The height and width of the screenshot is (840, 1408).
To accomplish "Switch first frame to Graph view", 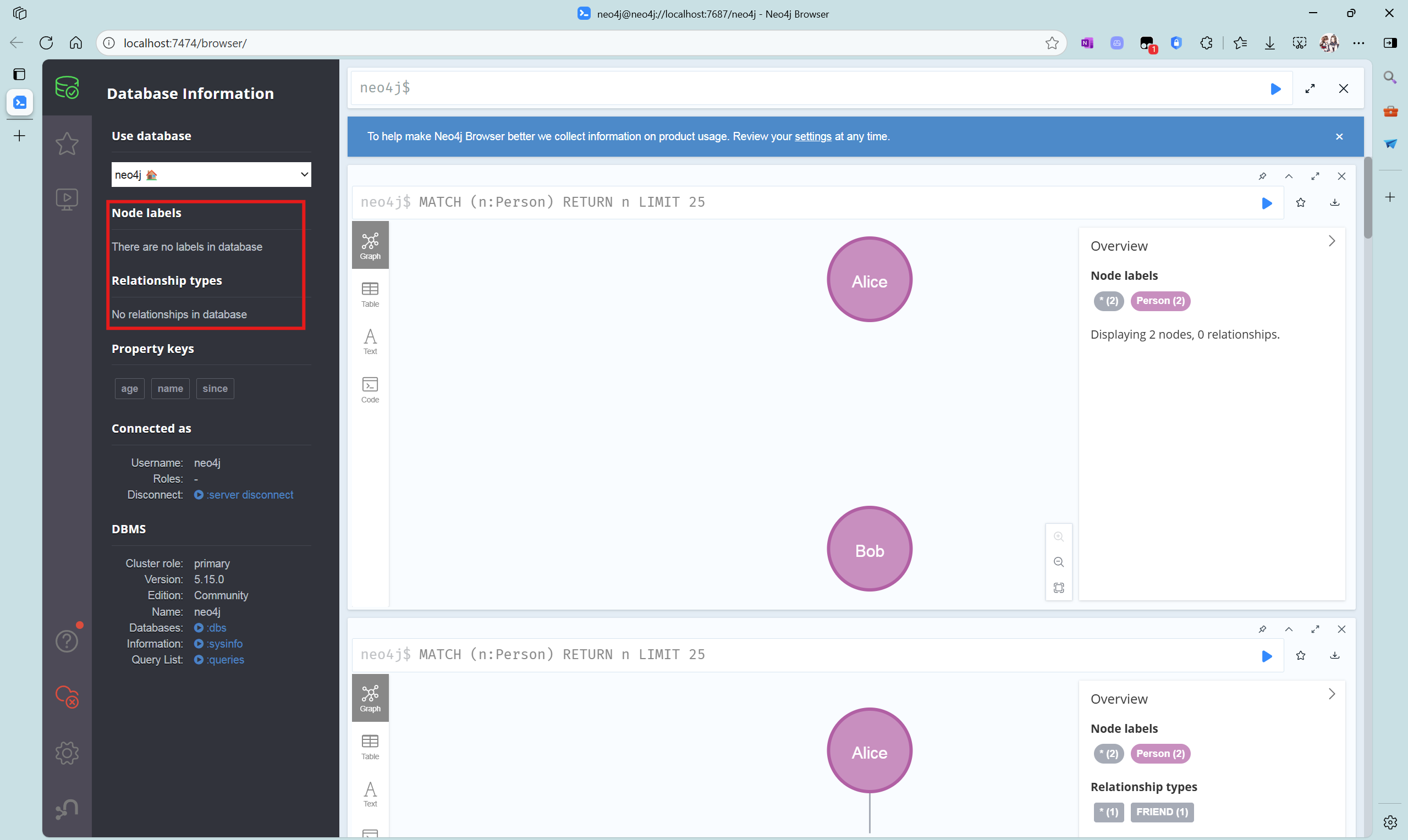I will click(x=370, y=246).
